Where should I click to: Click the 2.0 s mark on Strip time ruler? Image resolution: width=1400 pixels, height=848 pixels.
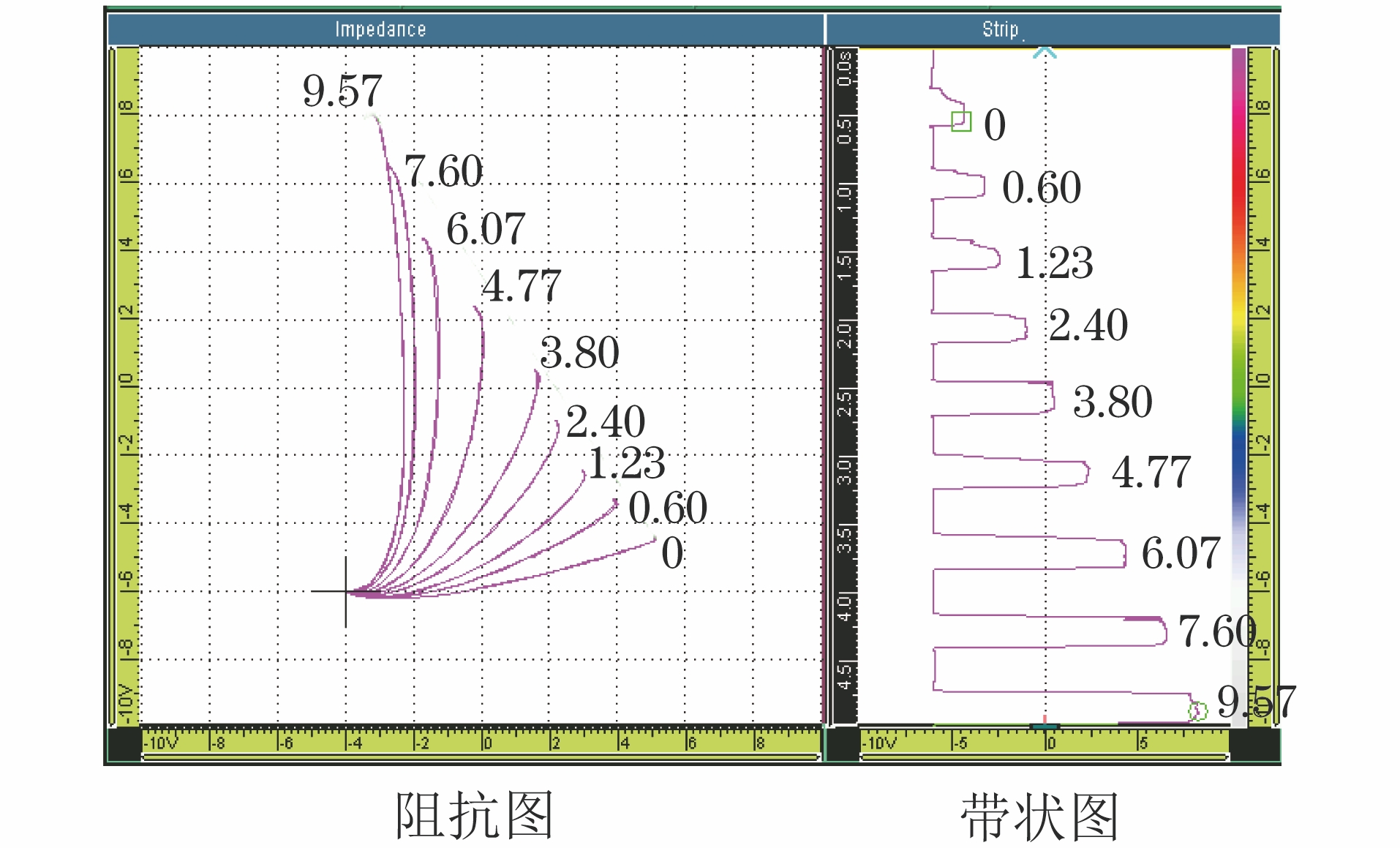(x=845, y=334)
